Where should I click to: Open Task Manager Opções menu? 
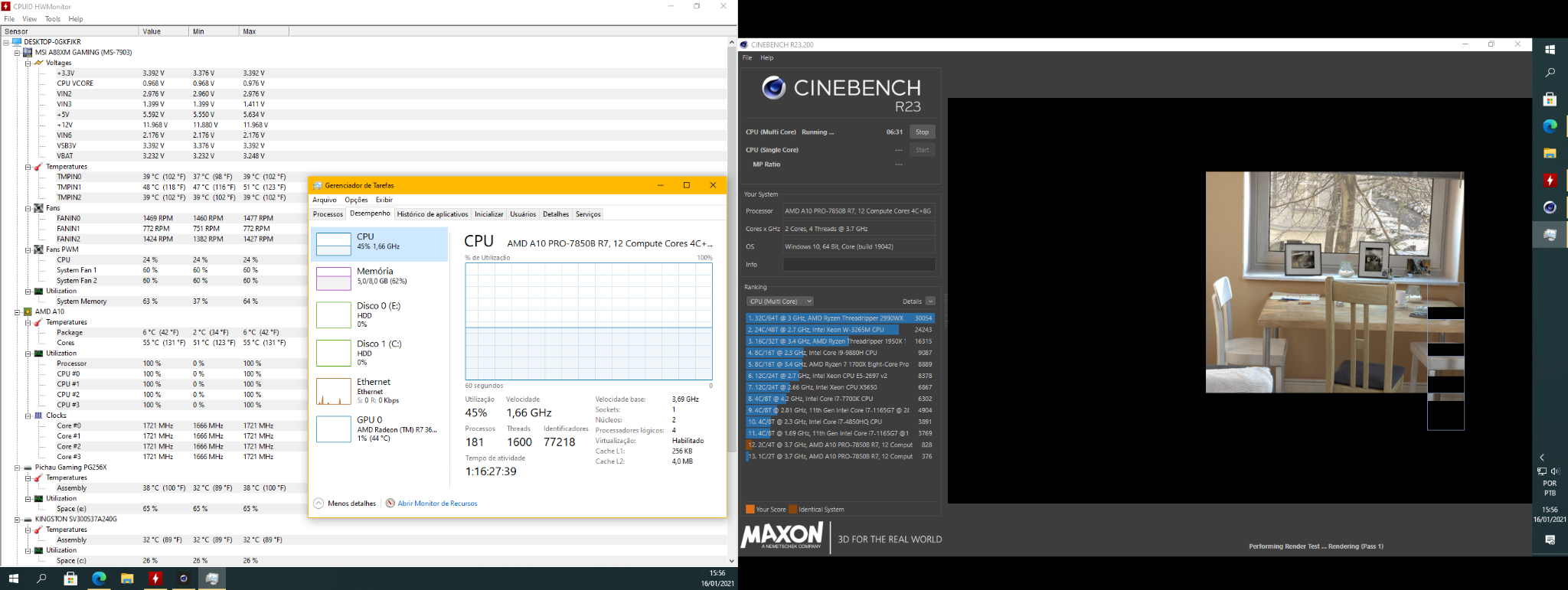[x=356, y=200]
